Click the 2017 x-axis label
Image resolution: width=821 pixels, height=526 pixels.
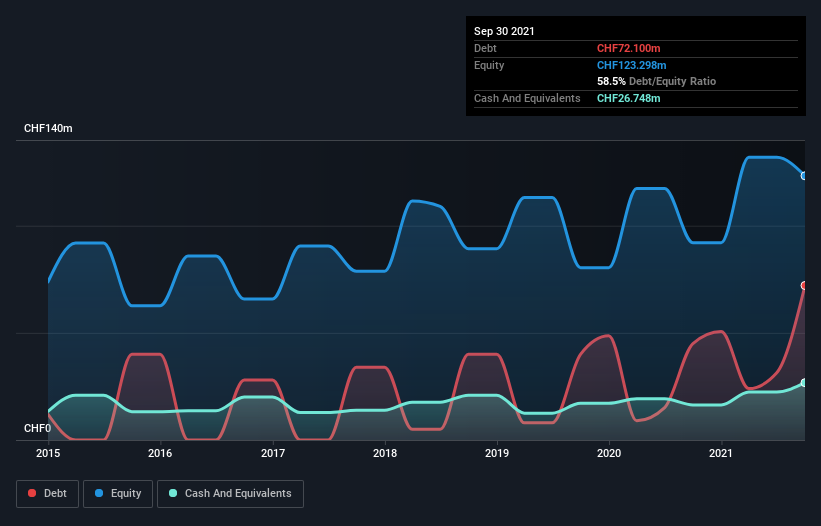(273, 453)
